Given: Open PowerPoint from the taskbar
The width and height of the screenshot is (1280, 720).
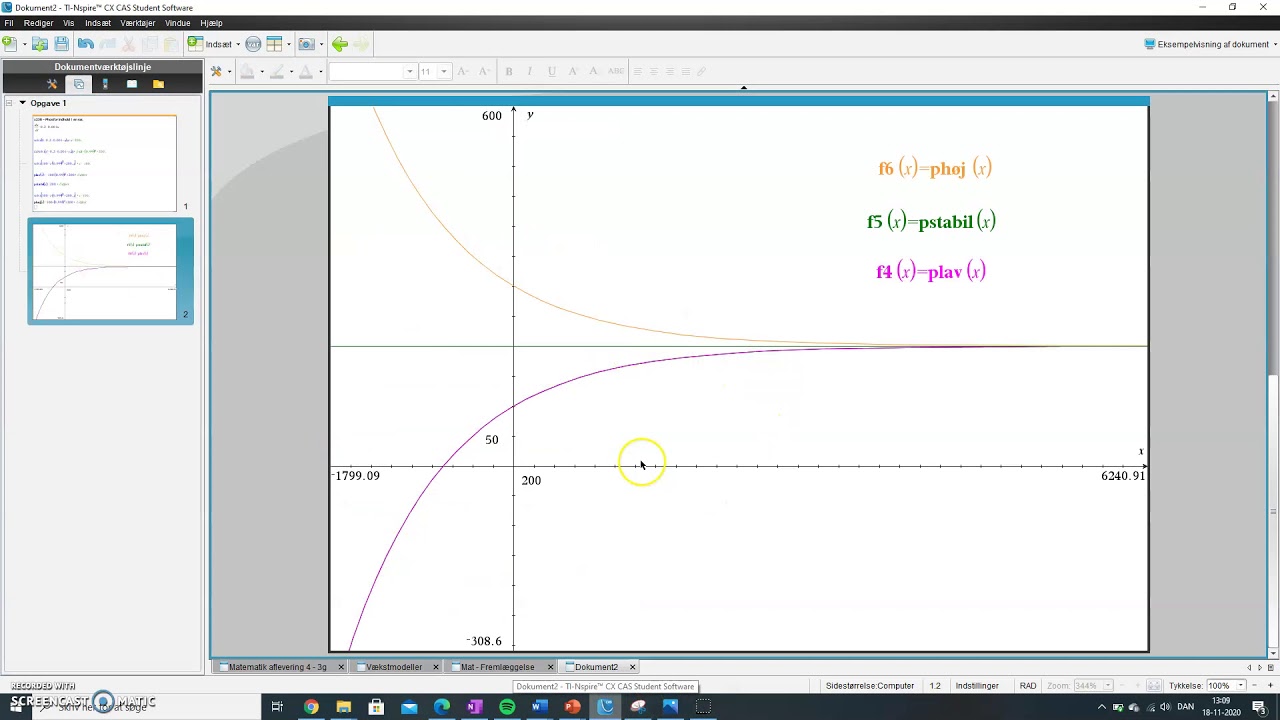Looking at the screenshot, I should [x=572, y=707].
